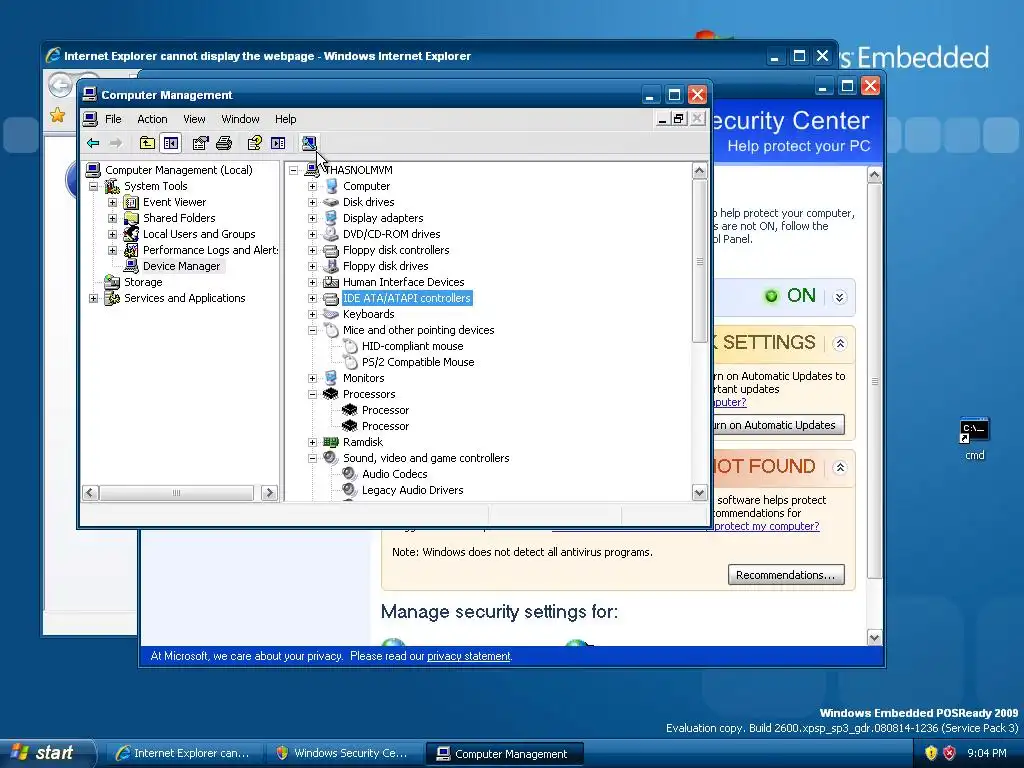1024x768 pixels.
Task: Click console tree scroll right arrow
Action: click(x=269, y=493)
